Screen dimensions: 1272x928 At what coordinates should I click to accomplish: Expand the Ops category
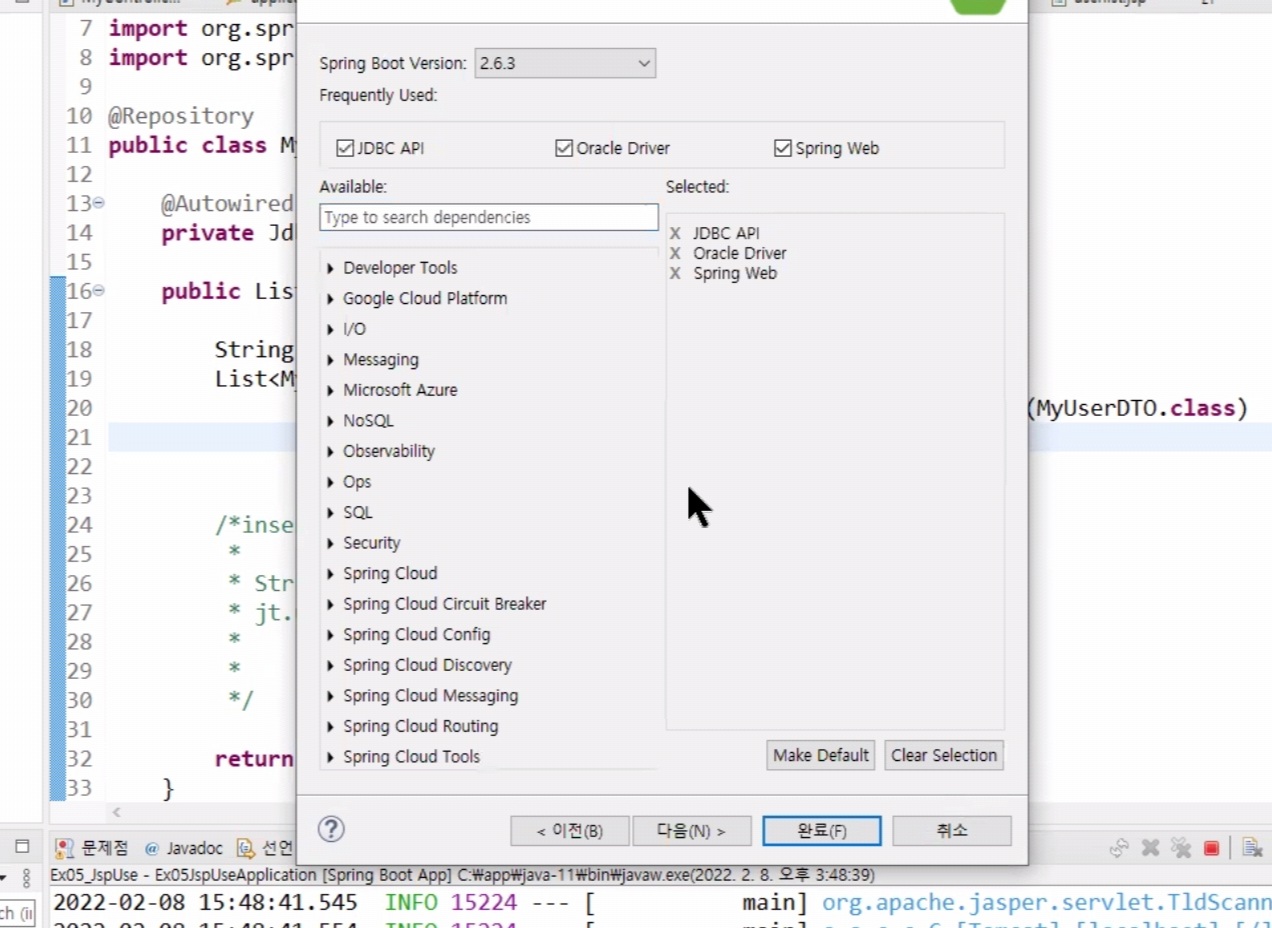(x=330, y=482)
